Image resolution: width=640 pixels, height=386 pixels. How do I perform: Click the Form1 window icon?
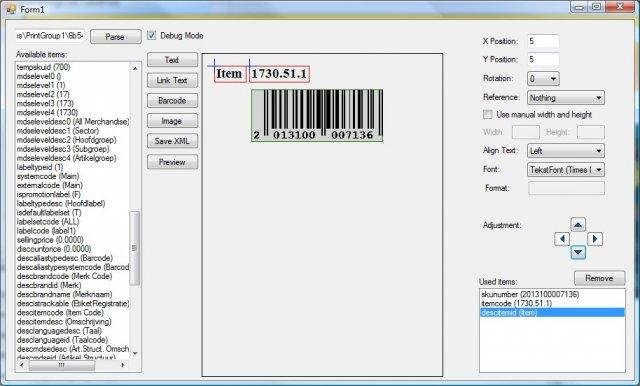pyautogui.click(x=11, y=9)
